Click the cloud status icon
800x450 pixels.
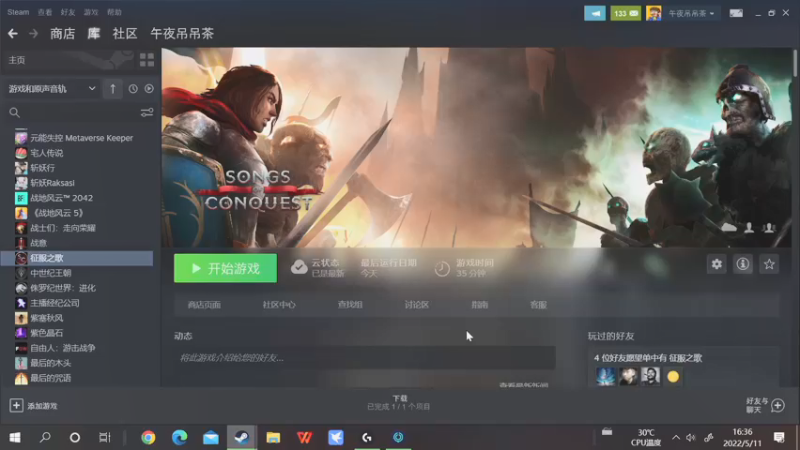click(x=299, y=267)
